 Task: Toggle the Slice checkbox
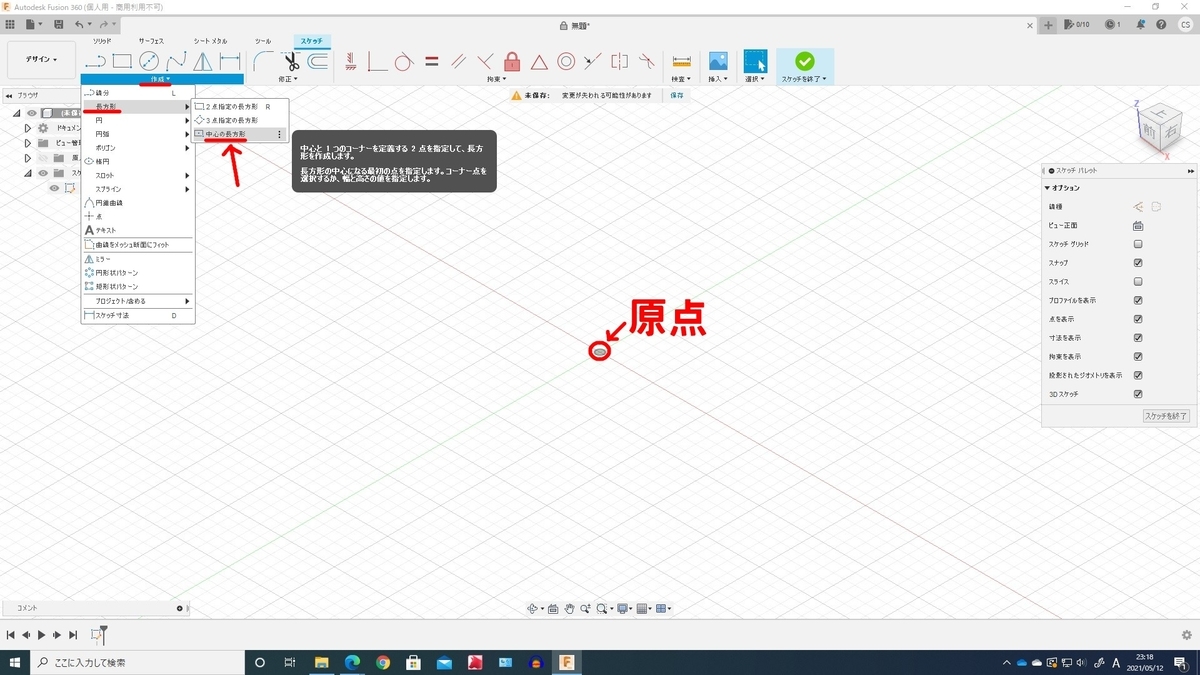point(1137,281)
